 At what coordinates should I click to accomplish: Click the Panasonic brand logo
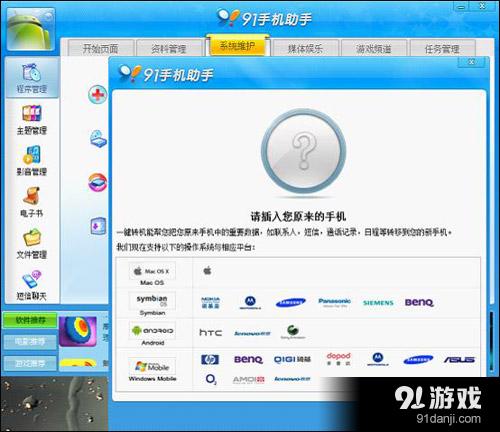[334, 302]
